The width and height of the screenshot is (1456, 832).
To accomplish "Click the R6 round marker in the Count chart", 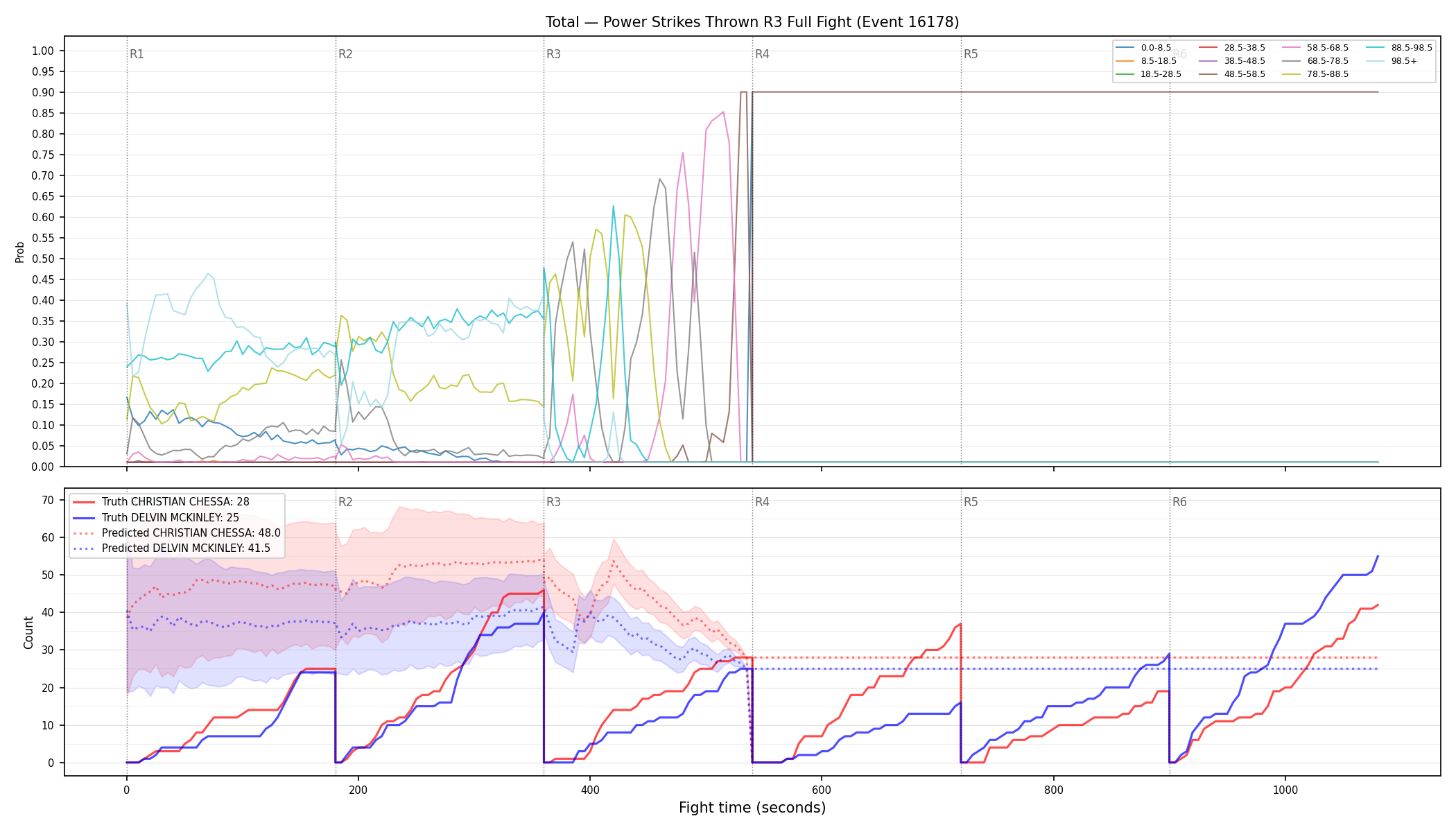I will (x=1179, y=502).
